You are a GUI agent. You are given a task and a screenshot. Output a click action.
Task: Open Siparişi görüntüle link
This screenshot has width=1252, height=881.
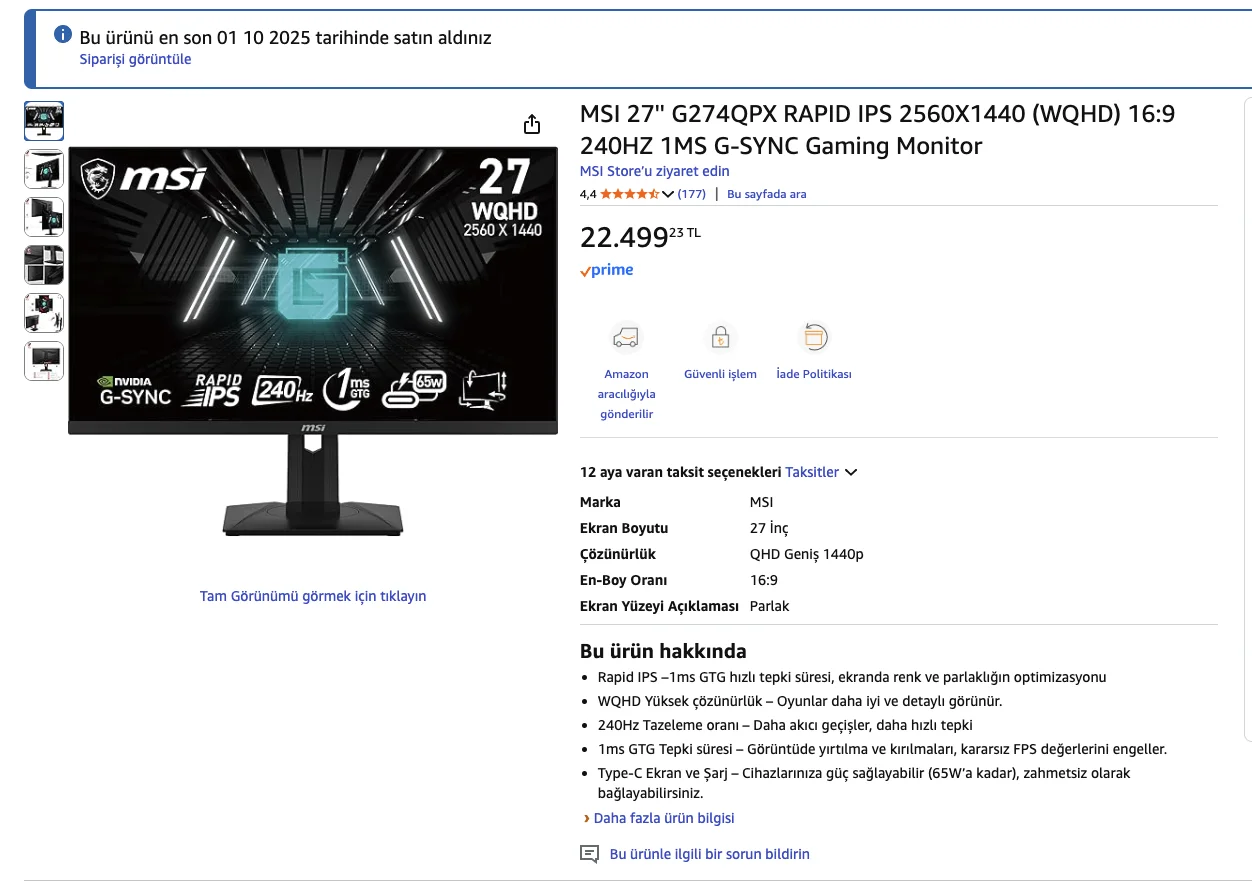pyautogui.click(x=135, y=59)
